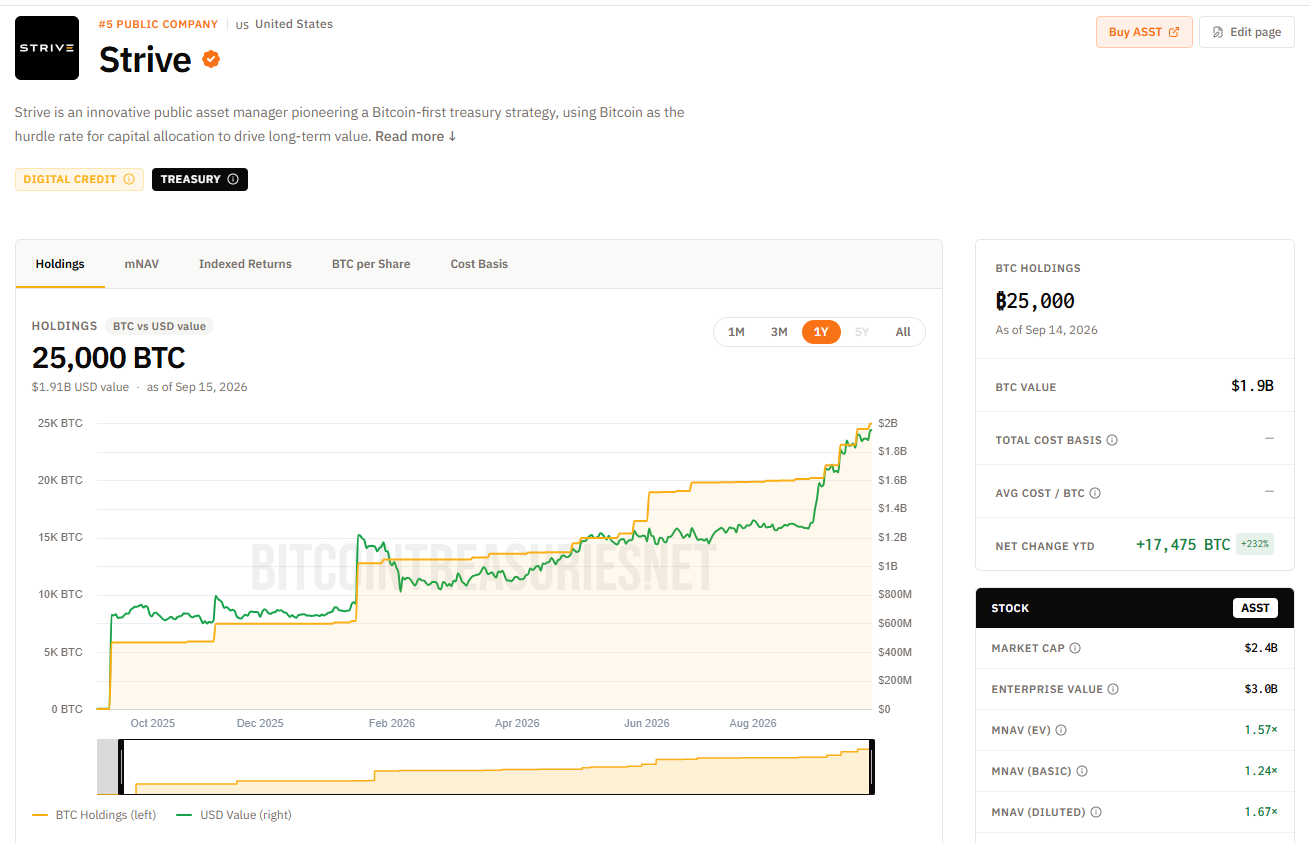
Task: Click the info icon next to Total Cost Basis
Action: pos(1112,440)
